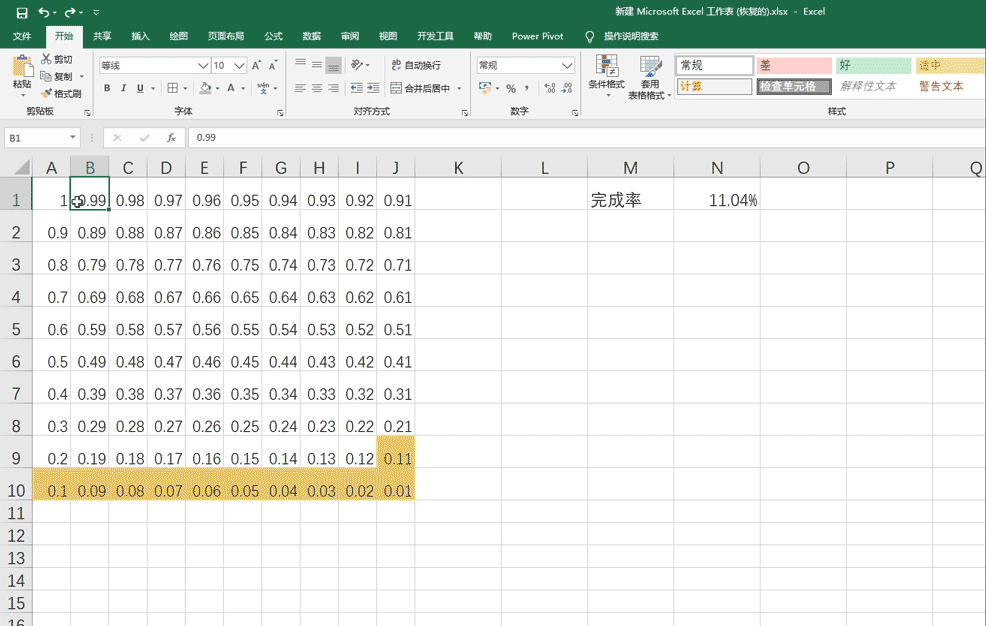Align text left
Image resolution: width=986 pixels, height=626 pixels.
point(301,89)
